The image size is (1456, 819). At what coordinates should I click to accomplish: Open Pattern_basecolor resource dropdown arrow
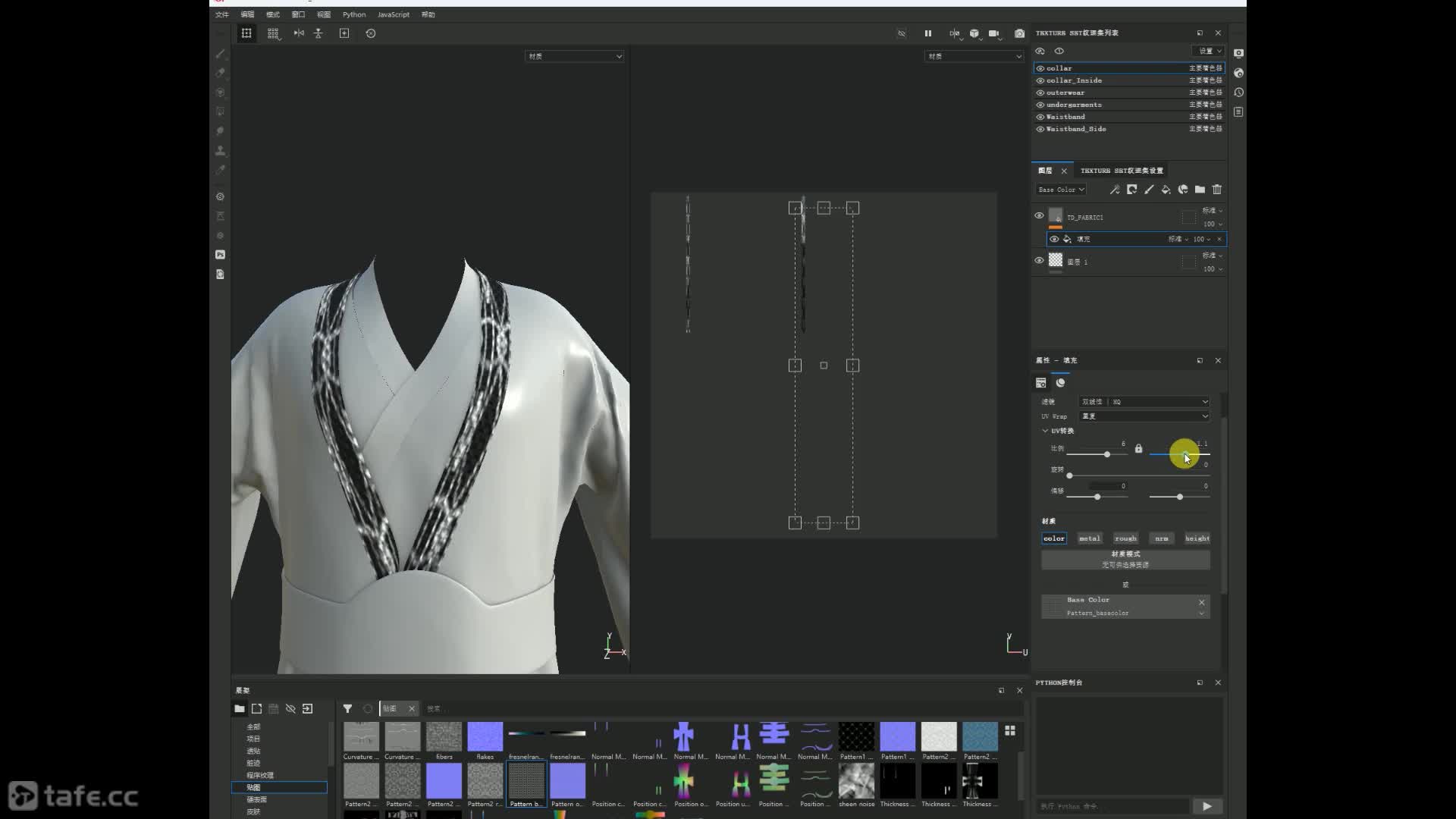tap(1201, 613)
